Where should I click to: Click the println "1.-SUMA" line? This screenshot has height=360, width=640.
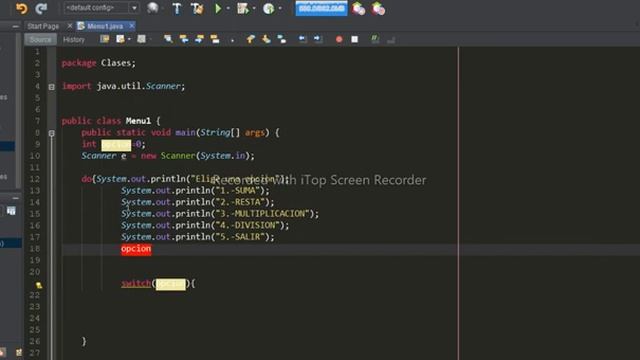[x=195, y=191]
